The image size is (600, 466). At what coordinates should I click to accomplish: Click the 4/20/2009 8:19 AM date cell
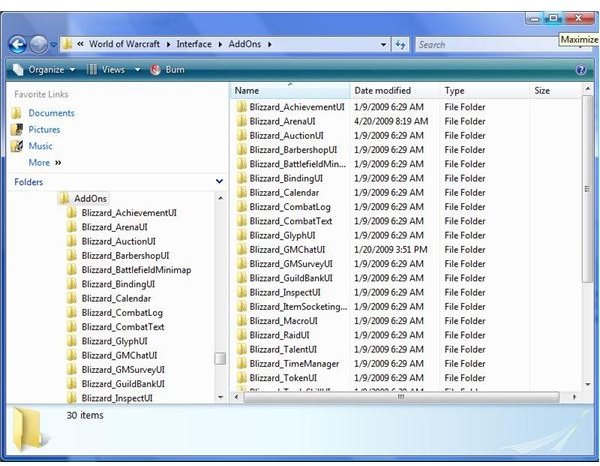point(391,121)
